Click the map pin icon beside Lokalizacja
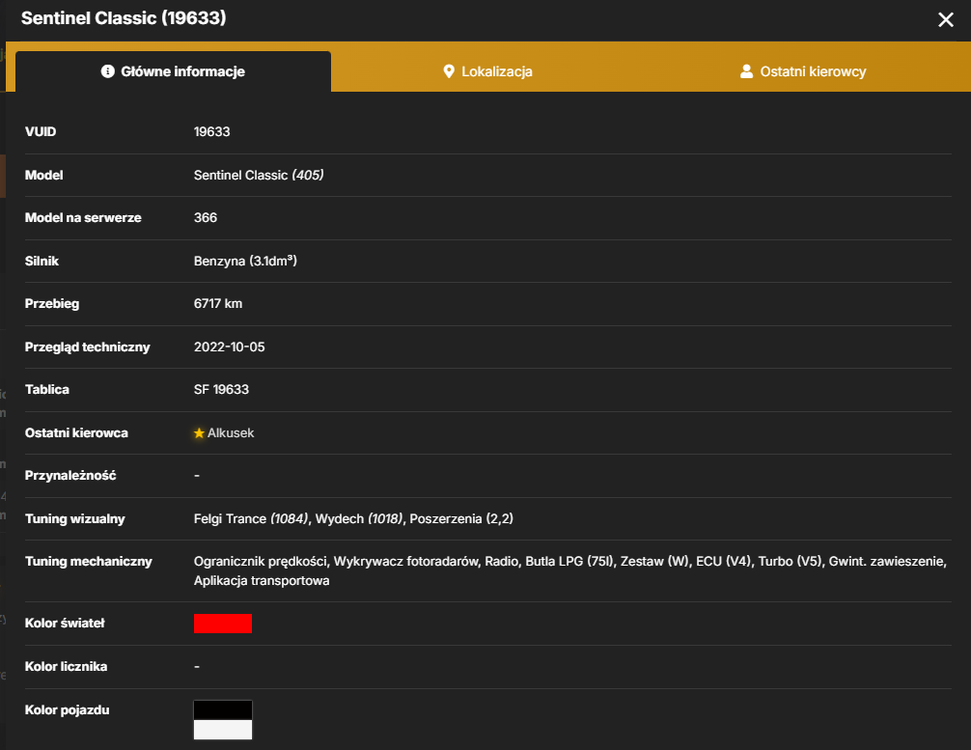This screenshot has width=971, height=750. click(449, 72)
